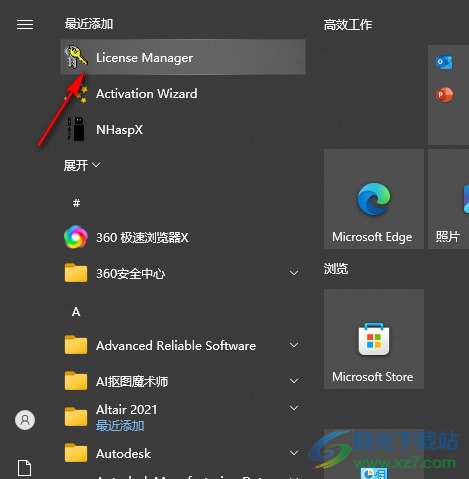Open the License Manager entry

pyautogui.click(x=183, y=57)
